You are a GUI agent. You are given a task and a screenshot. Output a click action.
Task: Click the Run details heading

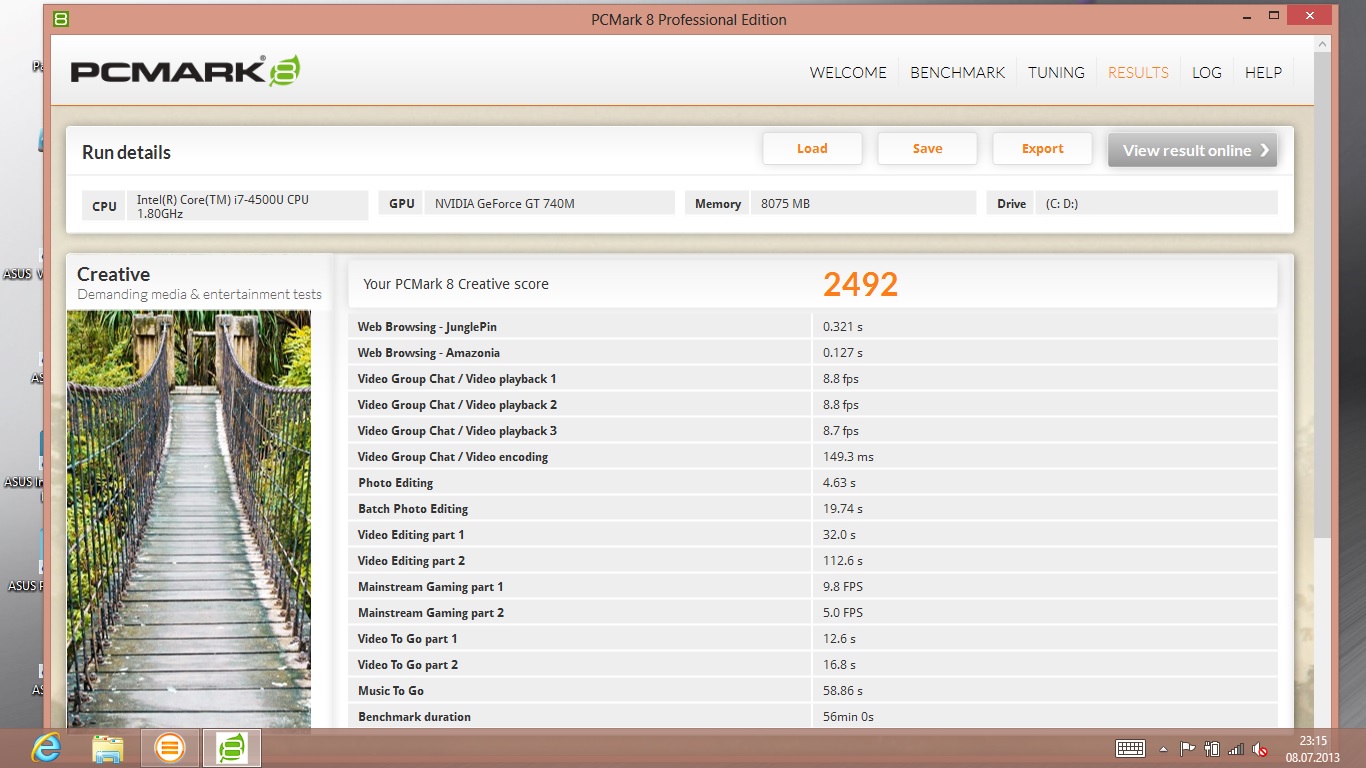(x=126, y=152)
